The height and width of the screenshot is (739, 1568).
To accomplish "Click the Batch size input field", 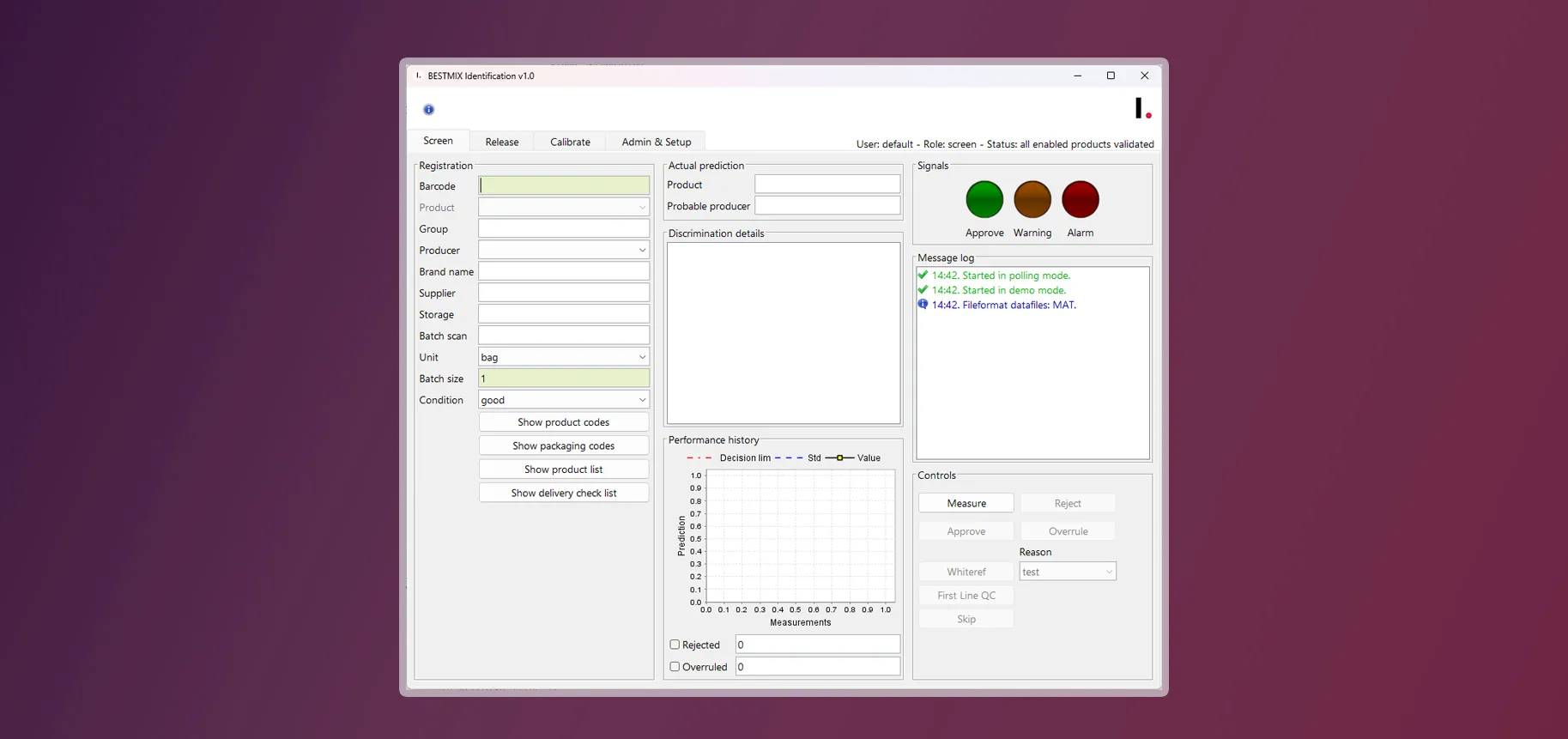I will [x=564, y=379].
